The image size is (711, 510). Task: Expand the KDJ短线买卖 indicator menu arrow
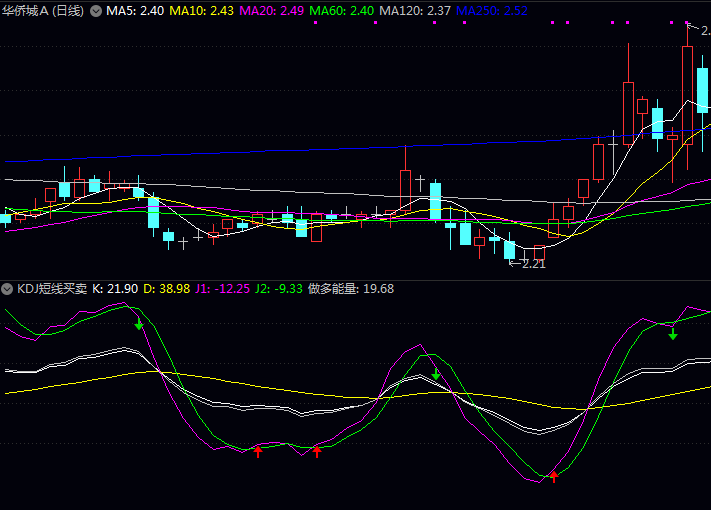click(8, 289)
